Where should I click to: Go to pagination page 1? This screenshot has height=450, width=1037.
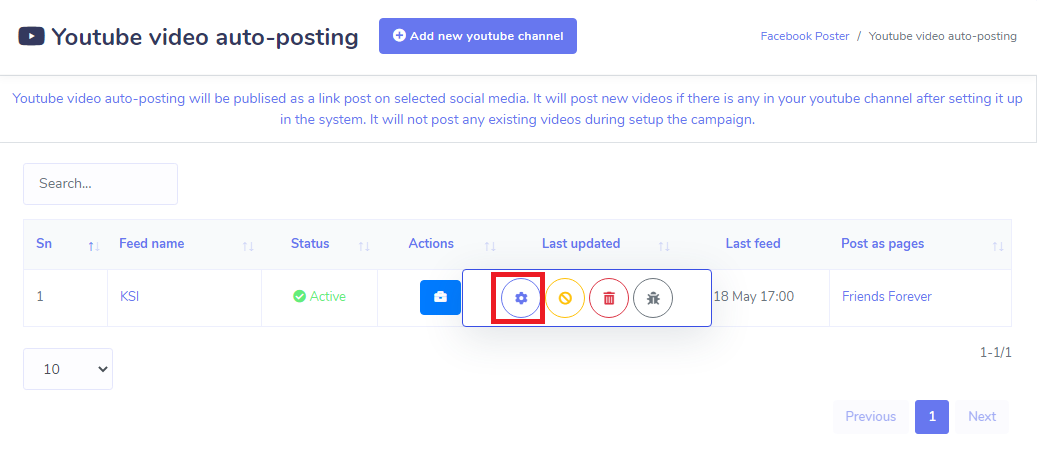[x=932, y=417]
